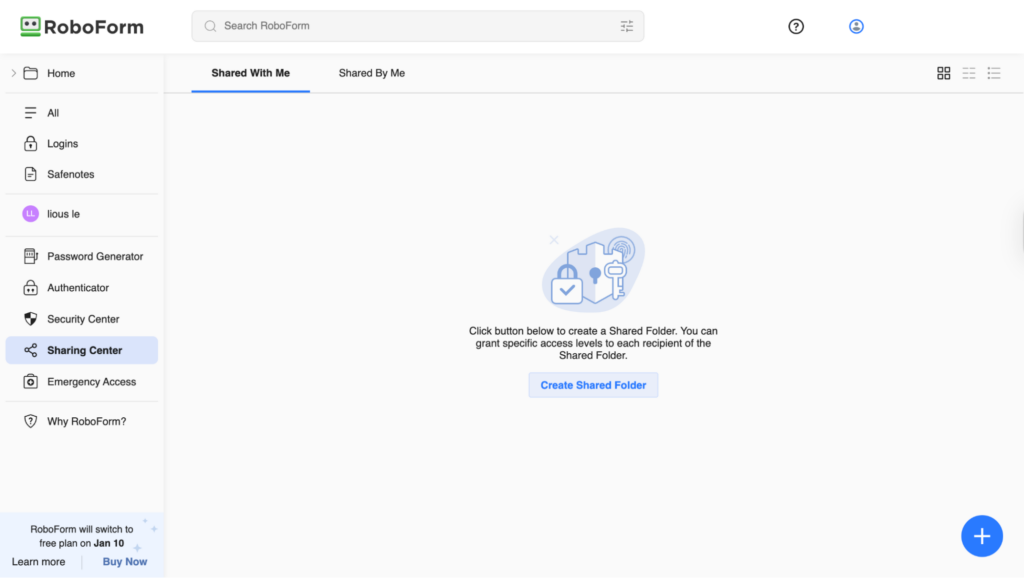Screen dimensions: 1024x578
Task: Select Sharing Center in sidebar
Action: pyautogui.click(x=82, y=351)
